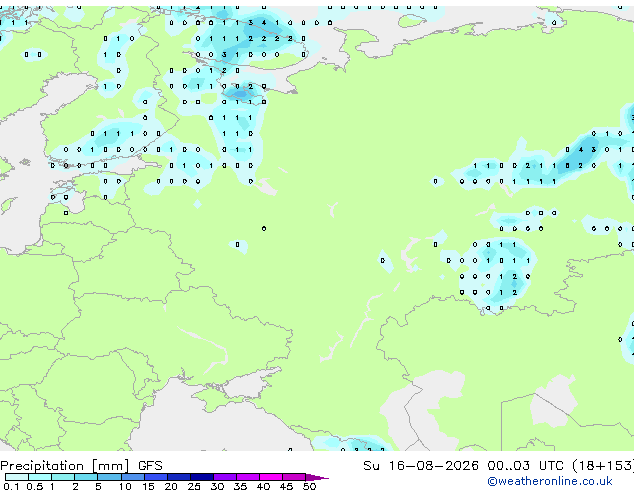The height and width of the screenshot is (490, 634).
Task: Click the "35" legend scale label
Action: [240, 486]
